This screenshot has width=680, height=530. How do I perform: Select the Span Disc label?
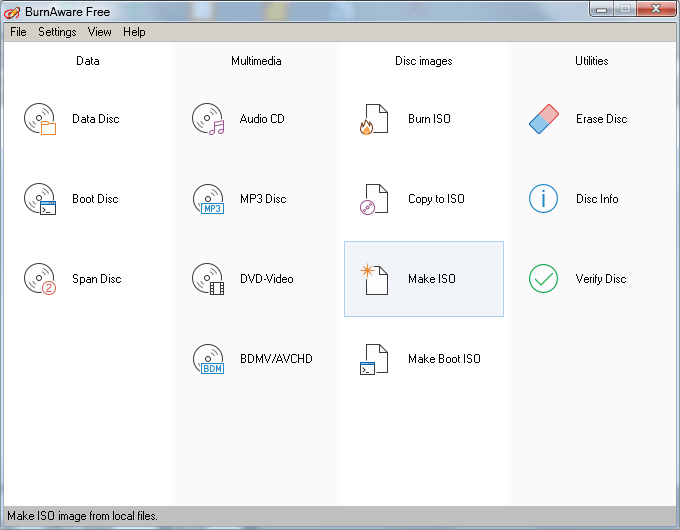(x=97, y=279)
